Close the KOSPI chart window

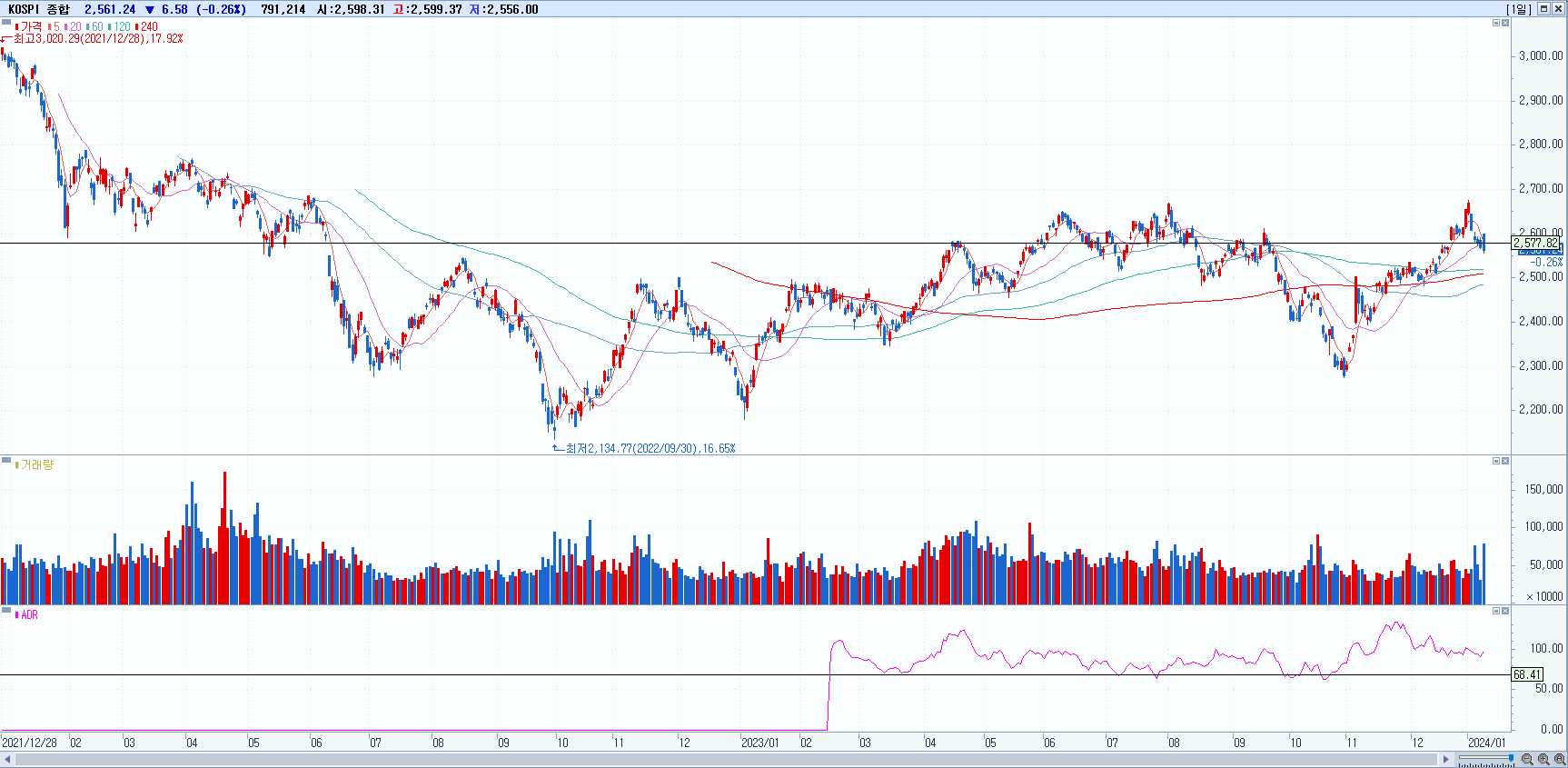click(1558, 9)
